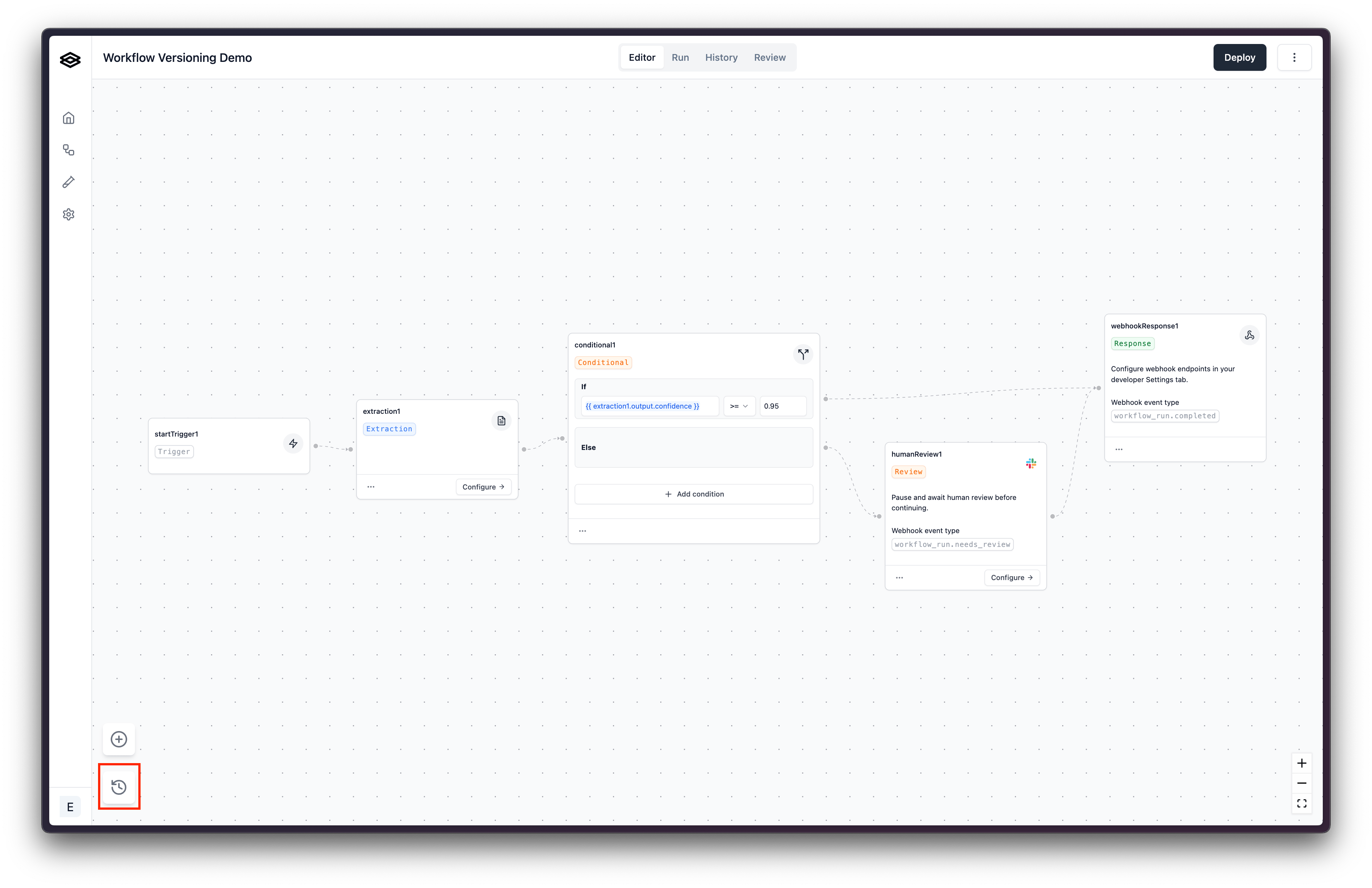Zoom in the canvas with plus

(1302, 763)
